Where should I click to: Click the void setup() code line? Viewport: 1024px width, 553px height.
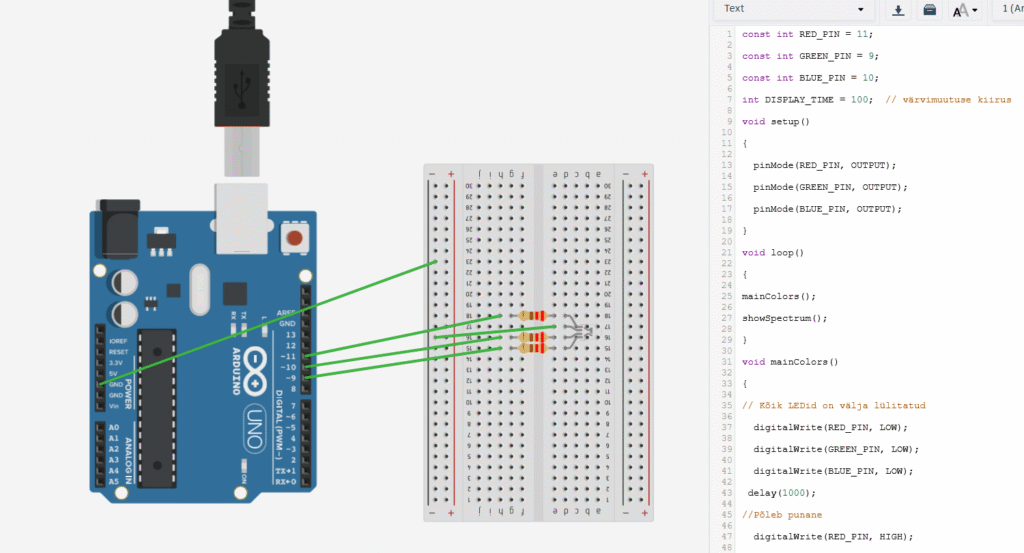click(775, 122)
